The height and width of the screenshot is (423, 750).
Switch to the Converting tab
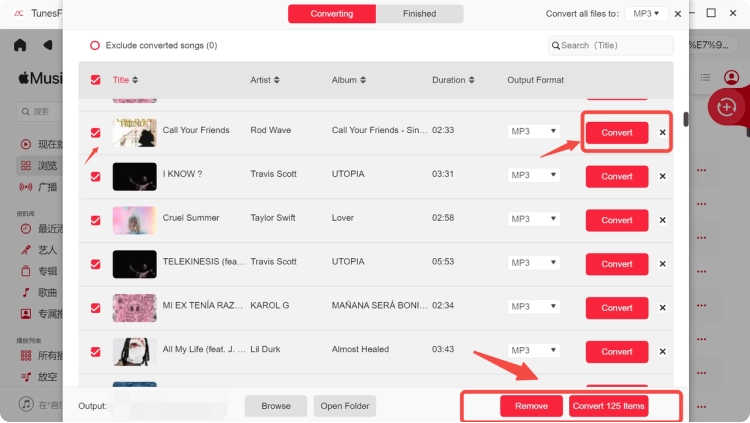[331, 14]
